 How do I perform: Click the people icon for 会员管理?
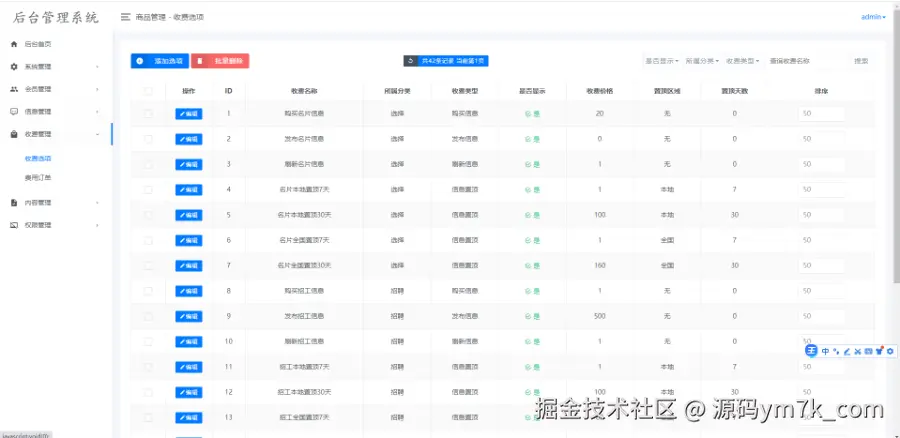pyautogui.click(x=14, y=89)
